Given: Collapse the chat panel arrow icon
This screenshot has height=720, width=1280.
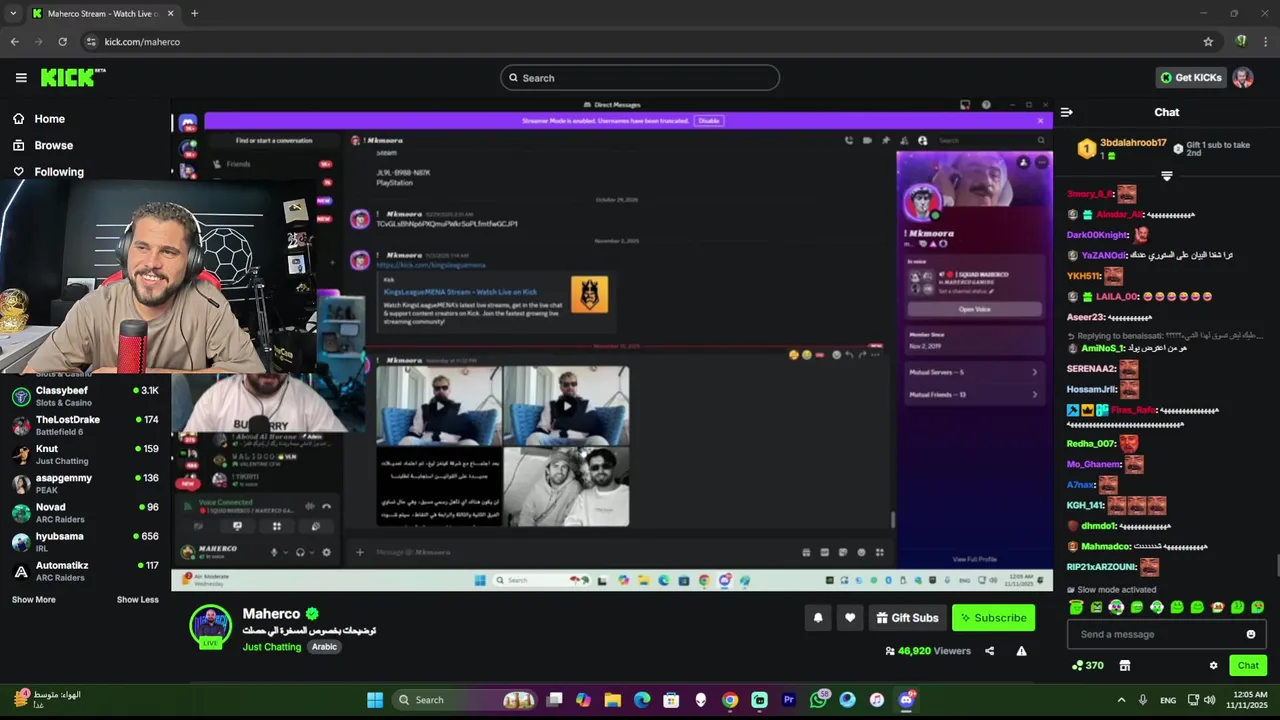Looking at the screenshot, I should [x=1066, y=112].
